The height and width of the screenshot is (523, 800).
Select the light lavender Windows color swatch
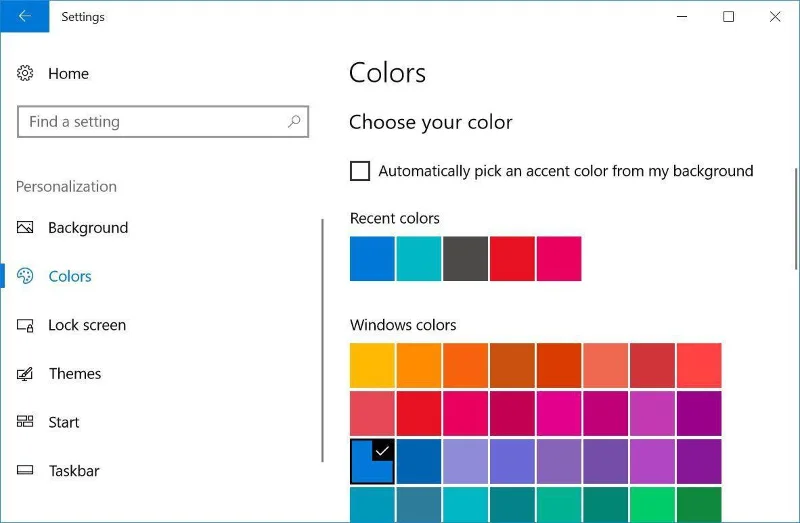point(465,461)
